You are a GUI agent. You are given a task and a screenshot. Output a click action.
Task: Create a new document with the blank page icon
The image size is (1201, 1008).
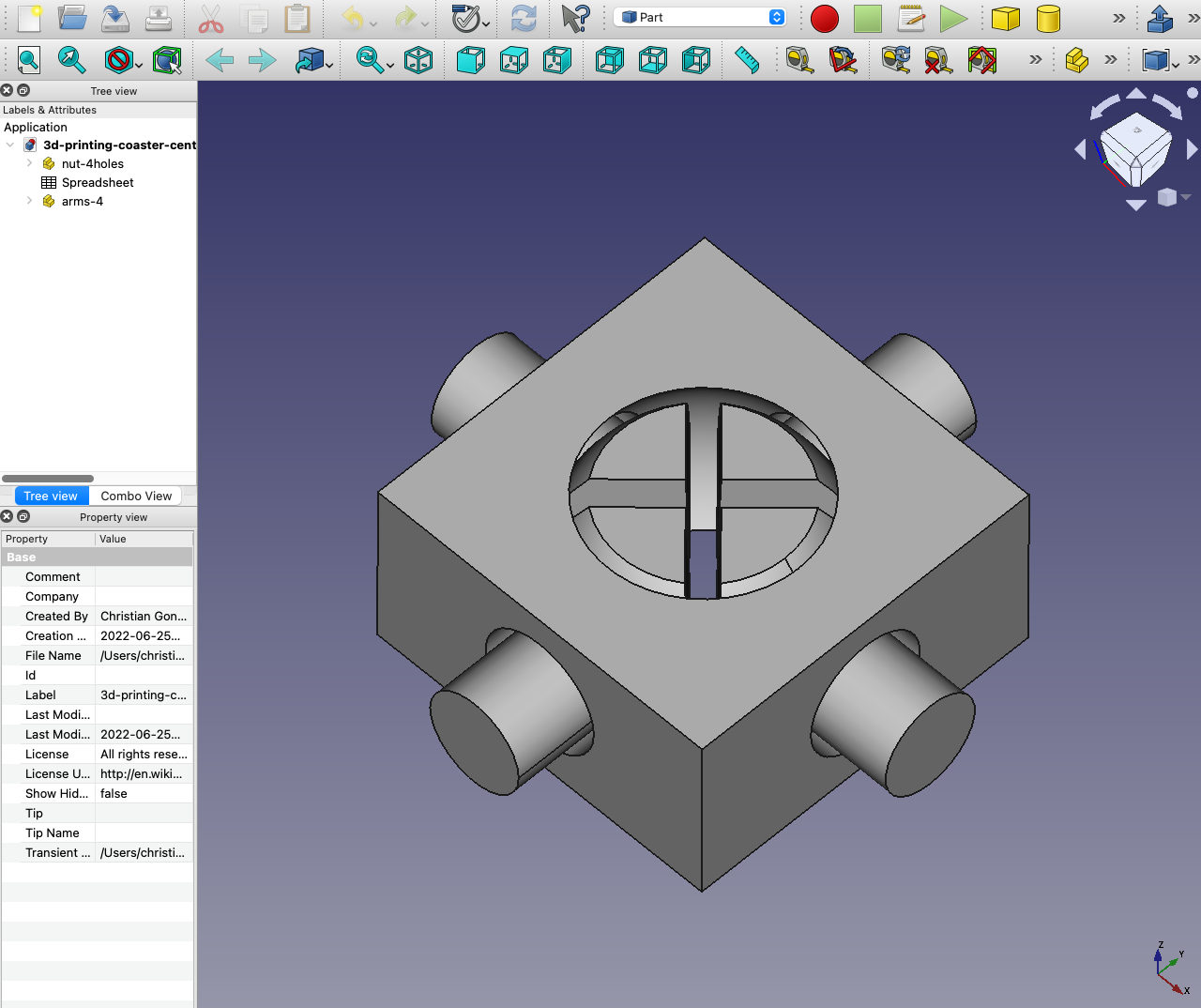[29, 18]
